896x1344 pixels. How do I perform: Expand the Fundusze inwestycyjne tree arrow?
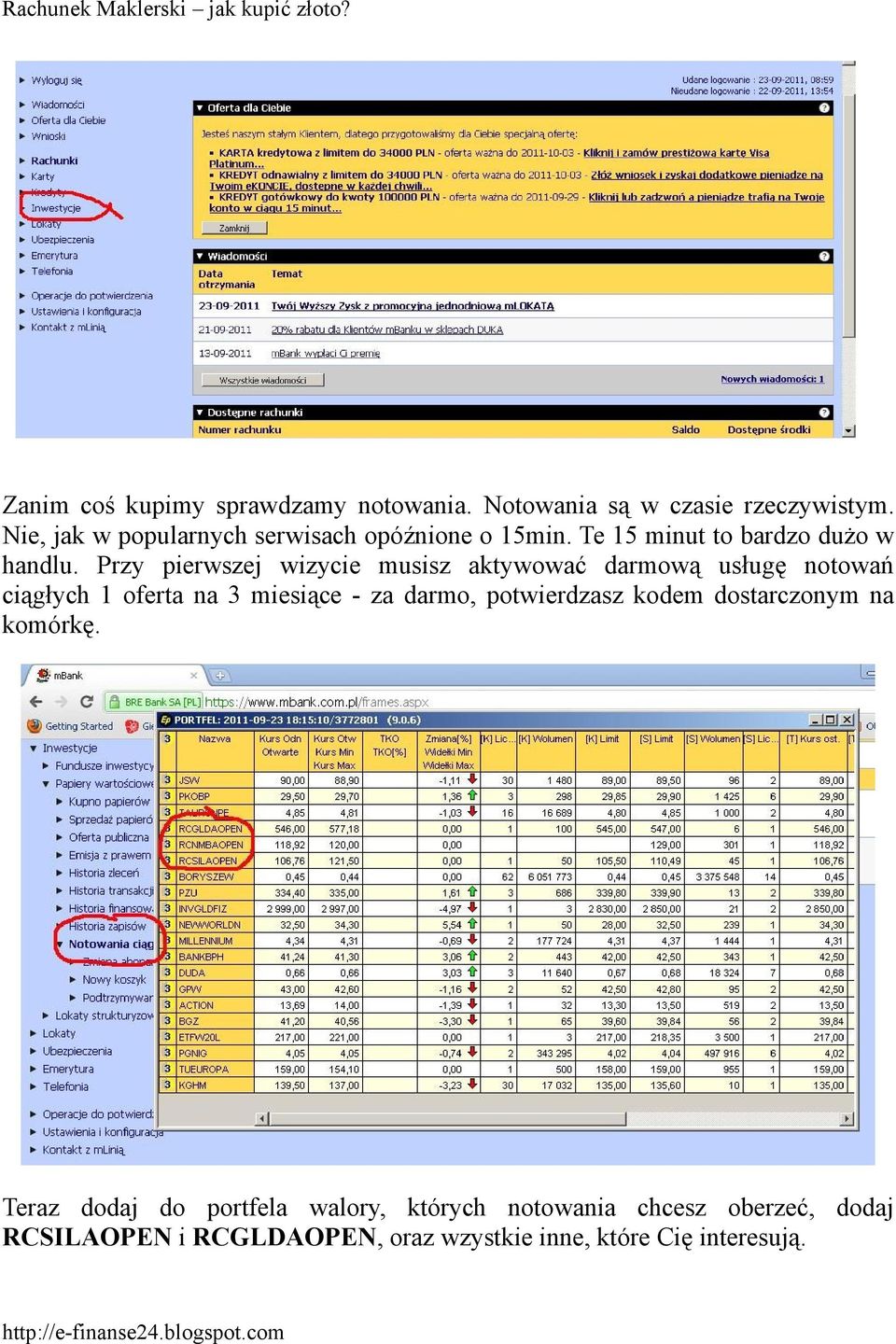tap(47, 765)
